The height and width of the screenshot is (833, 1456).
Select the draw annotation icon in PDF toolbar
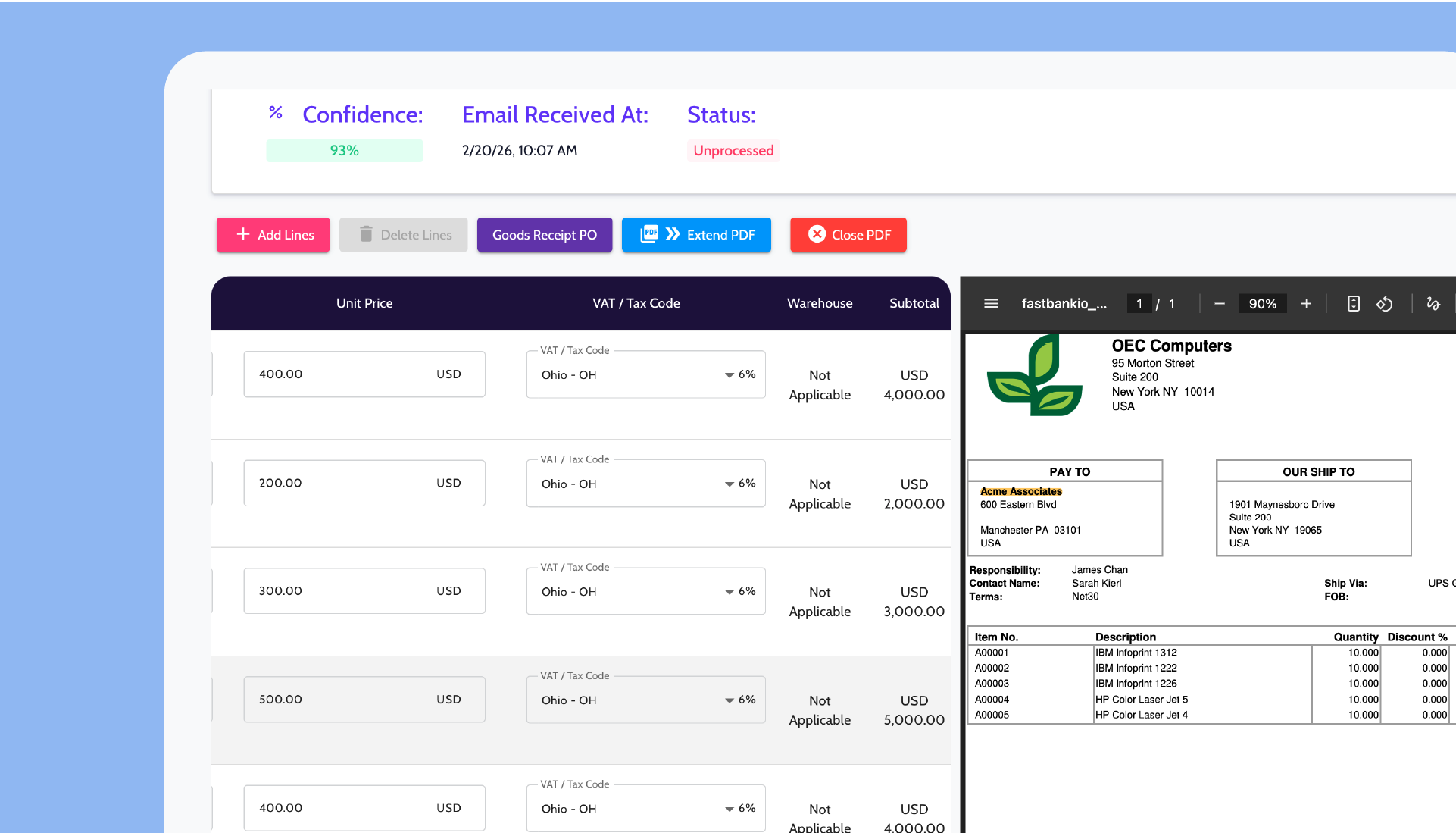click(x=1433, y=304)
